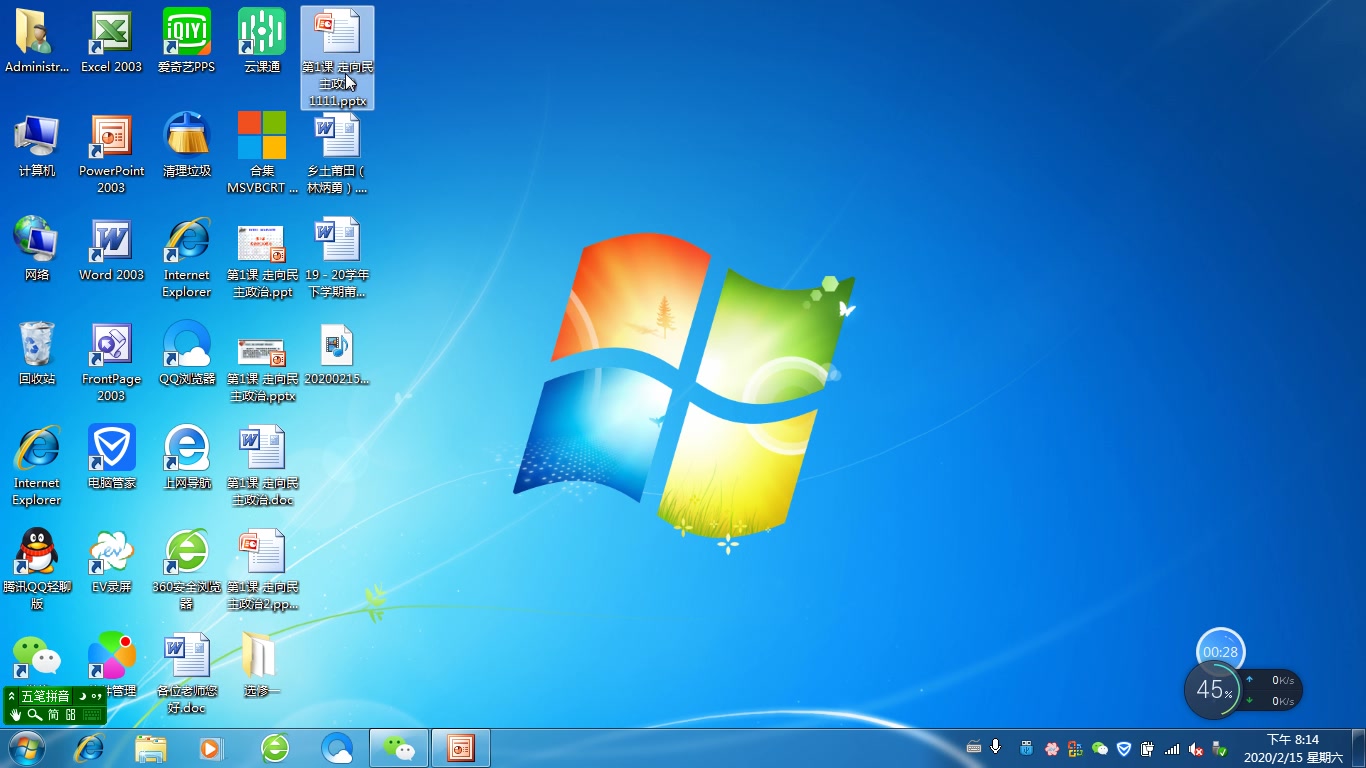Viewport: 1366px width, 768px height.
Task: Open the clock showing 下午 8:14
Action: (1292, 748)
